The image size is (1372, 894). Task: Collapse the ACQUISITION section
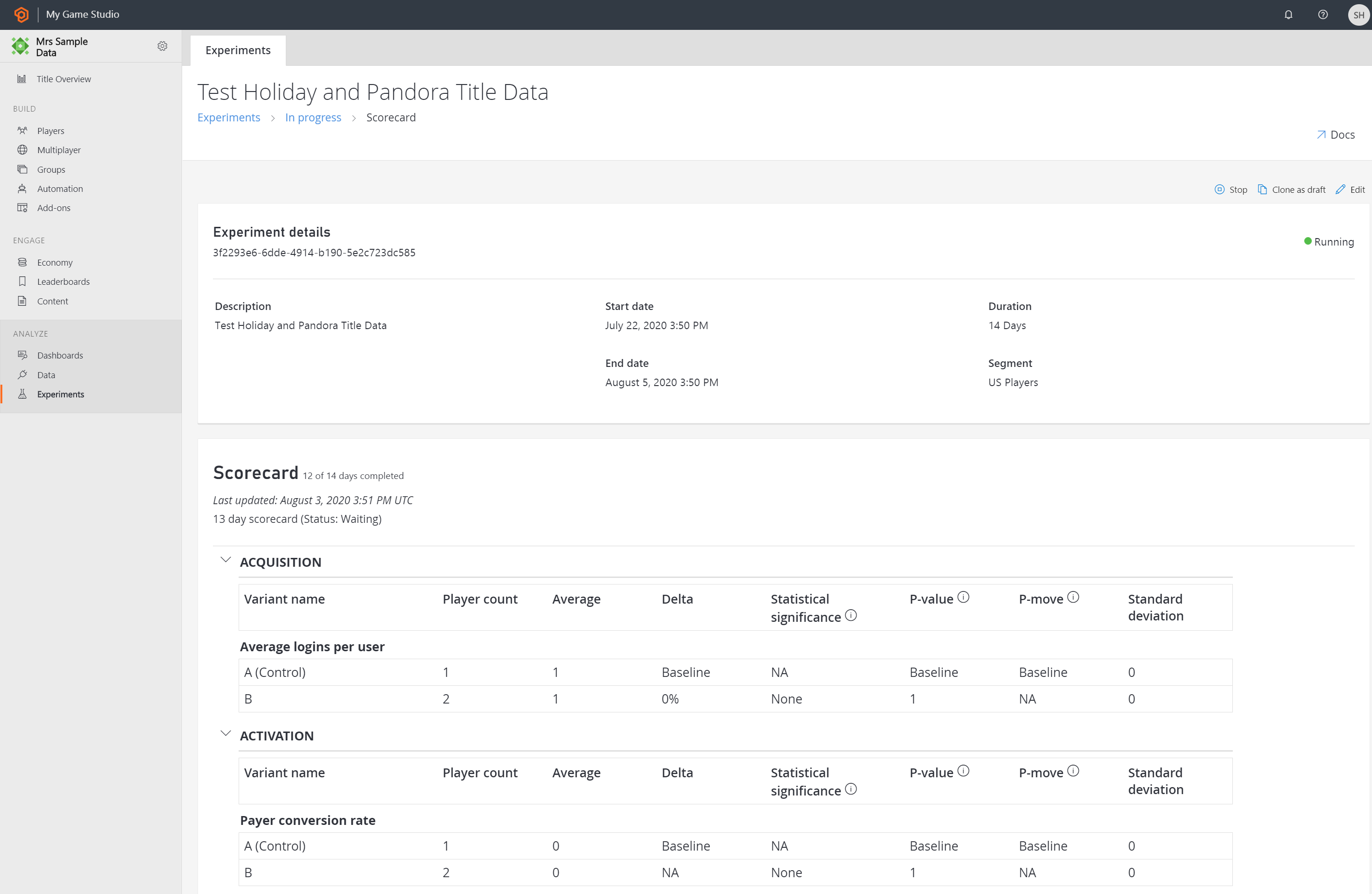(226, 559)
